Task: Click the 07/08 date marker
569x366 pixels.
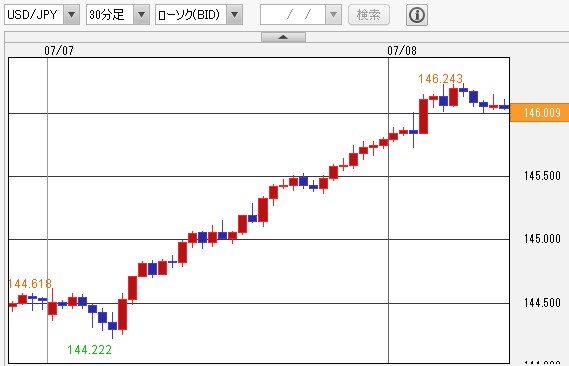Action: 402,50
